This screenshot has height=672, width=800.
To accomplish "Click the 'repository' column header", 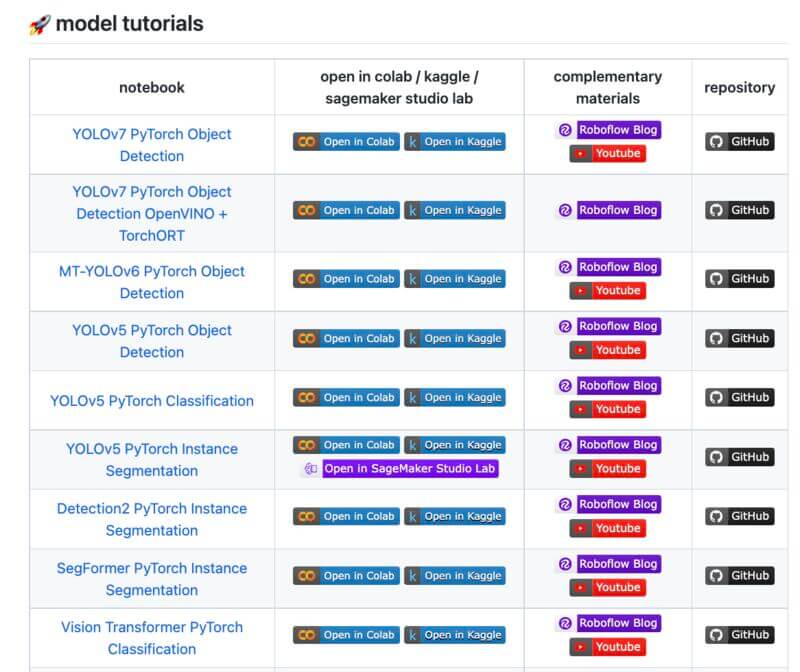I will pyautogui.click(x=740, y=87).
